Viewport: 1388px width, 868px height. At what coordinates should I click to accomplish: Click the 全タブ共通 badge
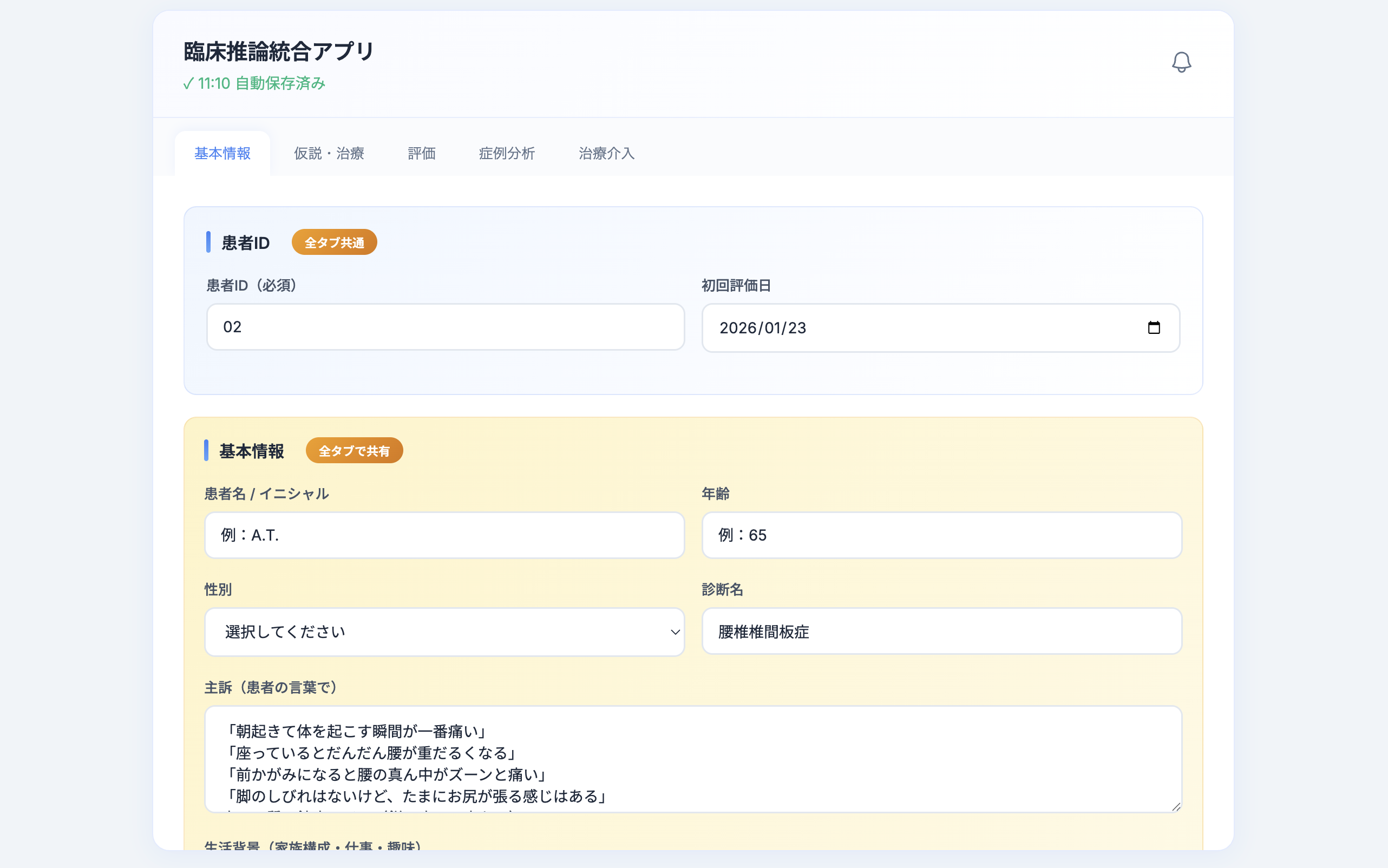pos(334,242)
